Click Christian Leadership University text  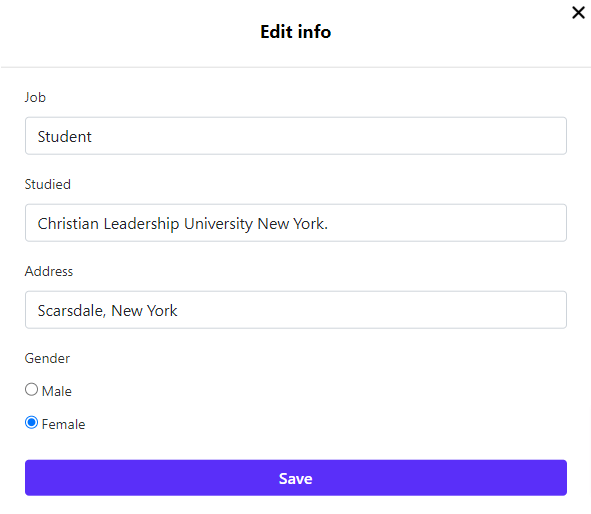[145, 224]
